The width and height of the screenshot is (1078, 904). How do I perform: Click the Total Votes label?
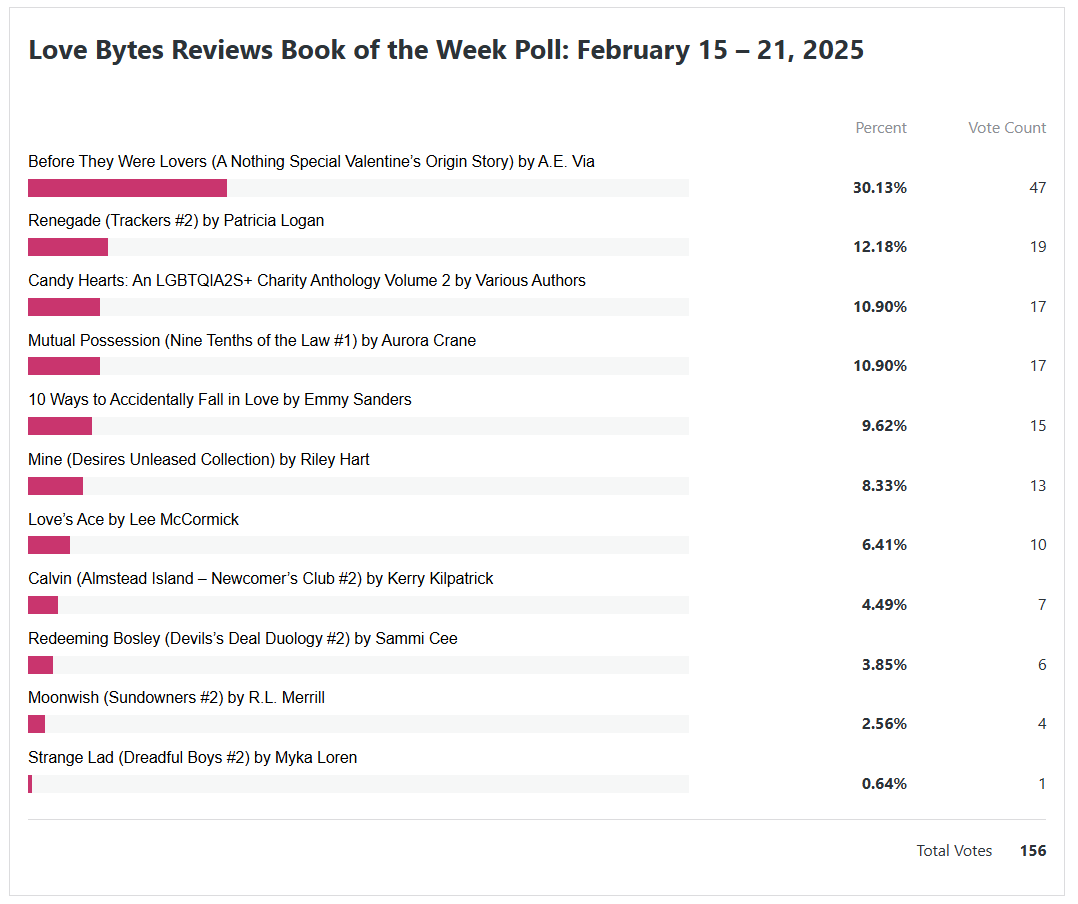[954, 851]
